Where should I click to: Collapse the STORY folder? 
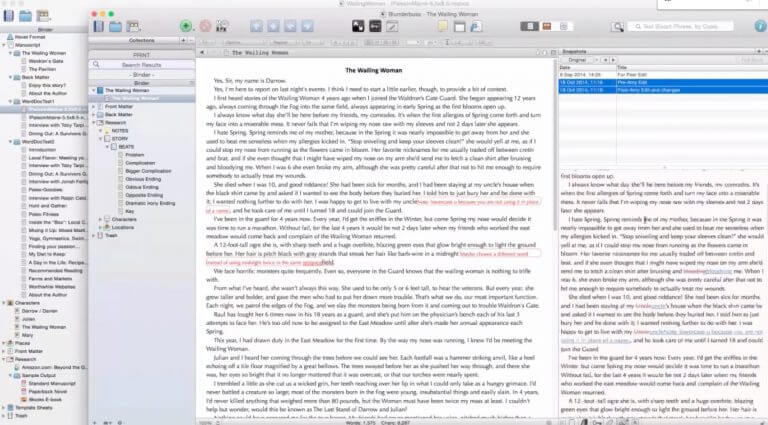[101, 139]
